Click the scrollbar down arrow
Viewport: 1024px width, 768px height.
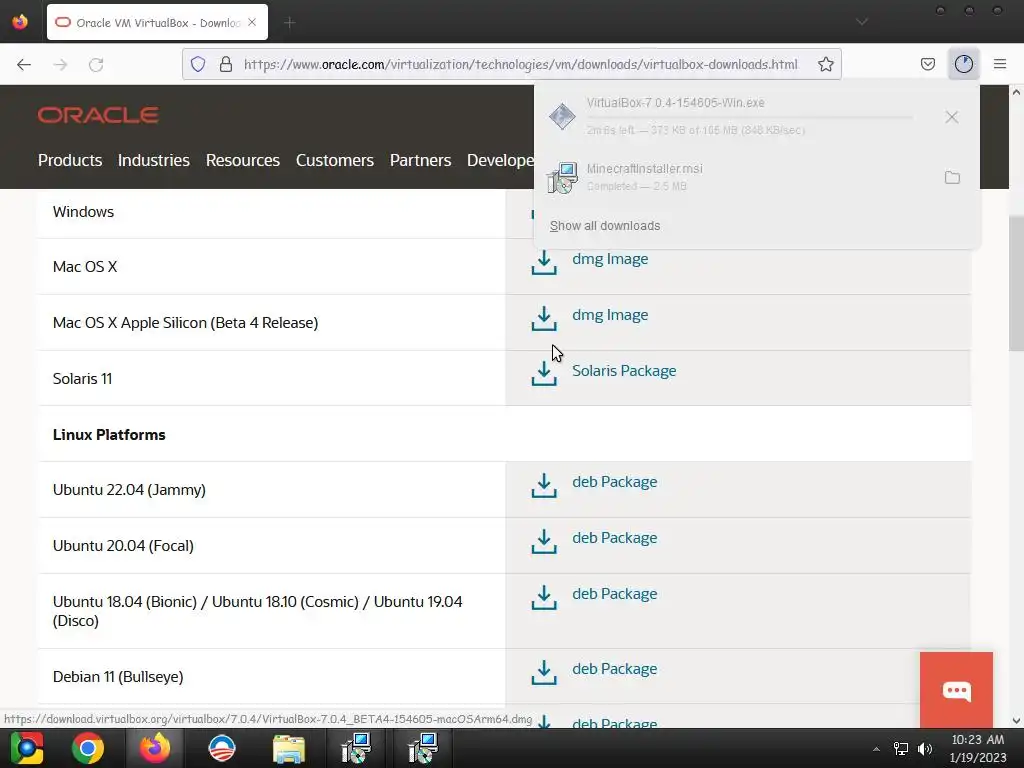[1016, 721]
